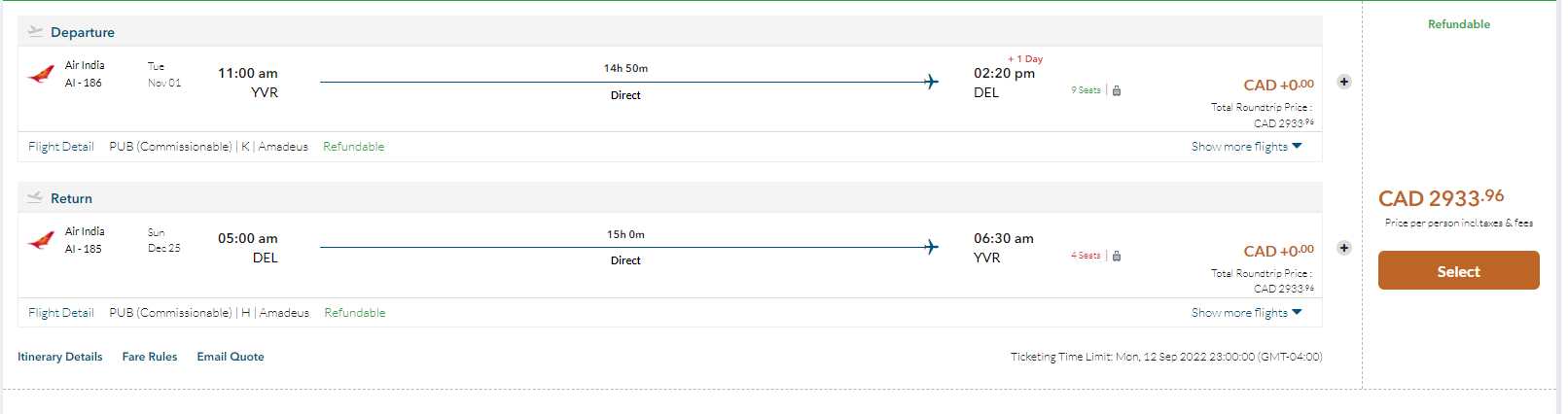1568x414 pixels.
Task: Click the Air India logo on flight AI-185
Action: 41,240
